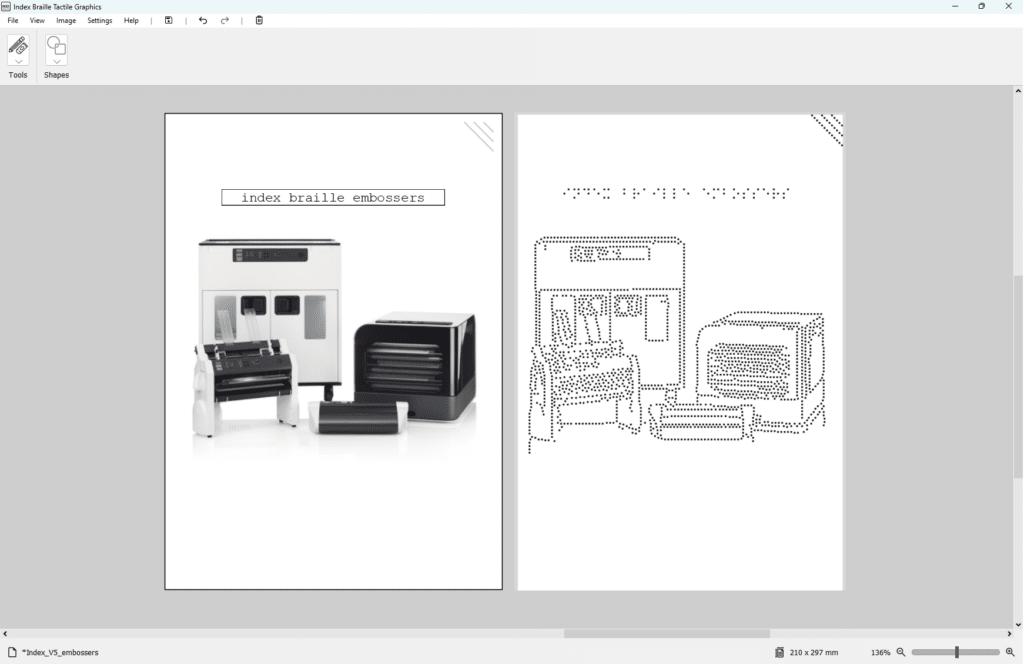The height and width of the screenshot is (664, 1024).
Task: Undo the last action
Action: pos(203,20)
